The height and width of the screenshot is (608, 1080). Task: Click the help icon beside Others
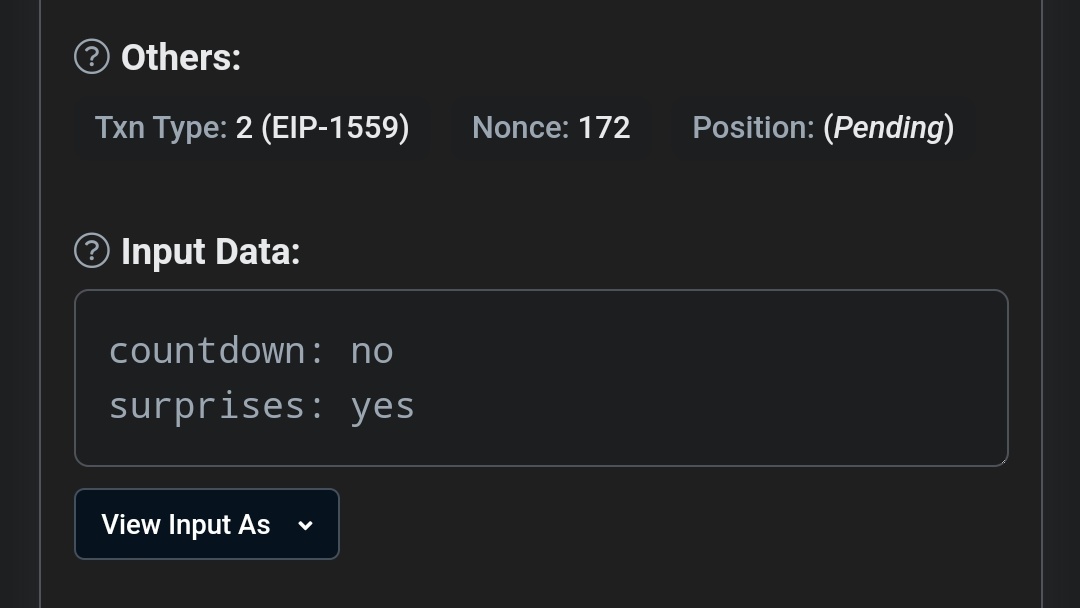pos(91,57)
